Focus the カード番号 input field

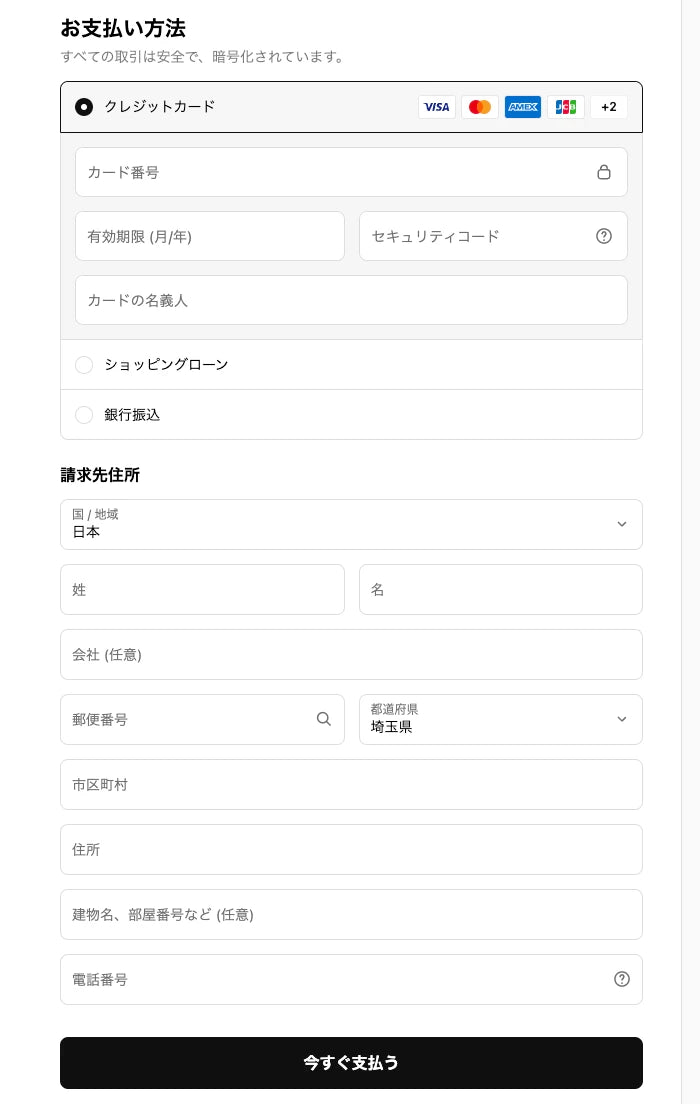[x=330, y=172]
